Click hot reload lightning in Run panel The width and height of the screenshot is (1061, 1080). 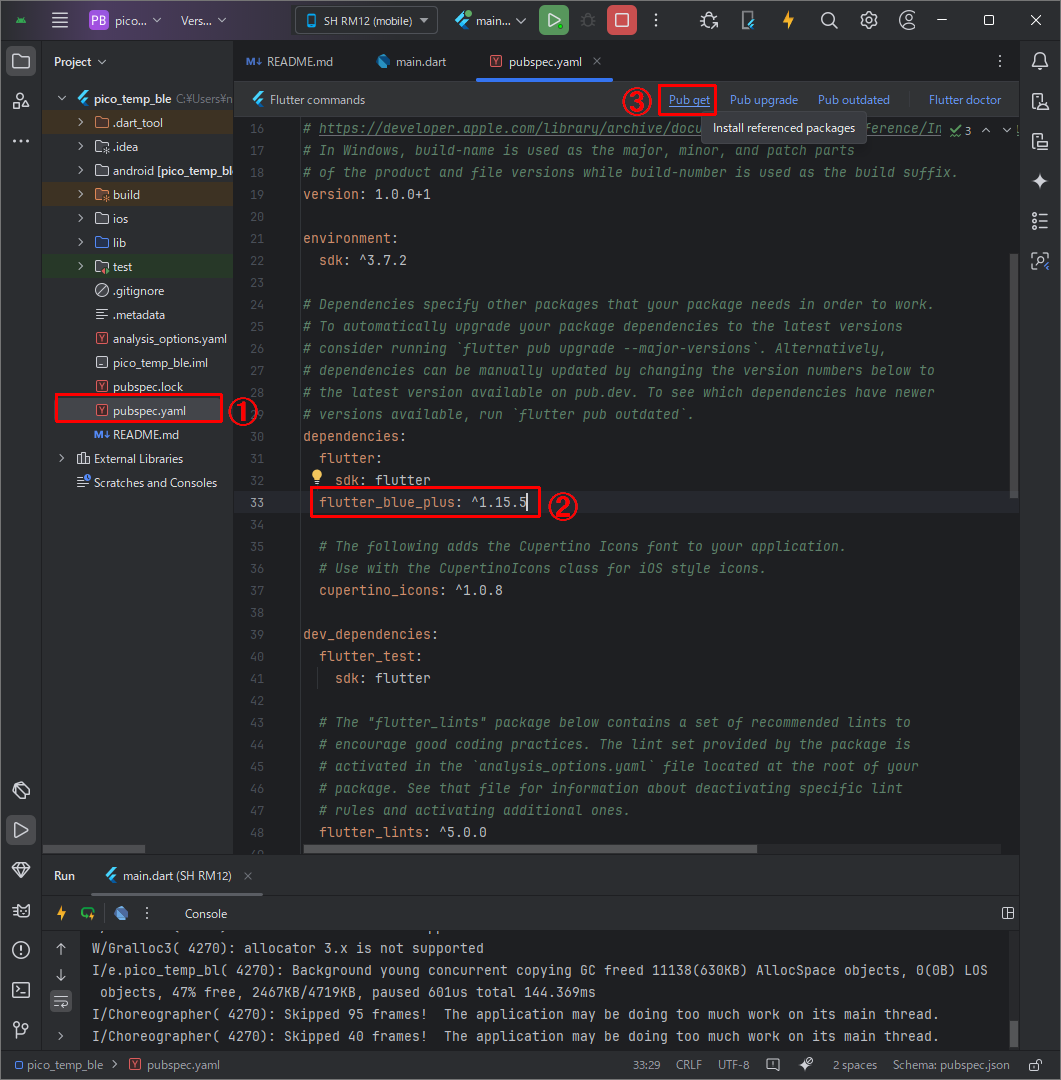click(x=61, y=913)
